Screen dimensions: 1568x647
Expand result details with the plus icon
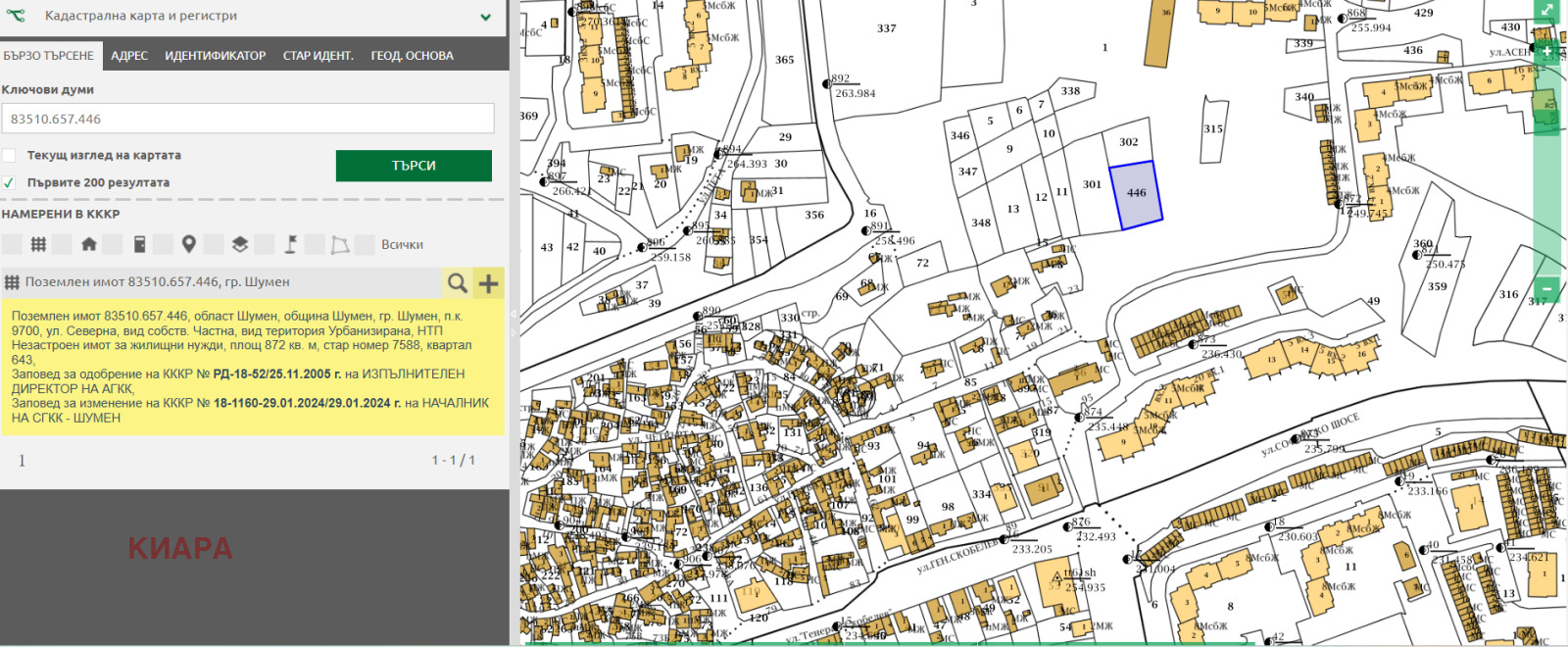(488, 283)
